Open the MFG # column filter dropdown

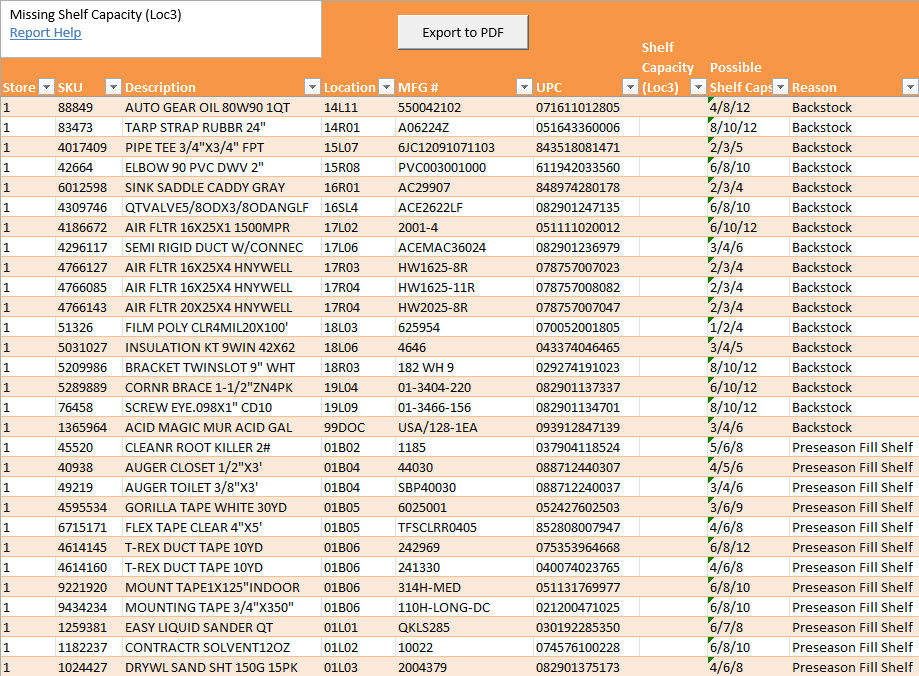[525, 87]
